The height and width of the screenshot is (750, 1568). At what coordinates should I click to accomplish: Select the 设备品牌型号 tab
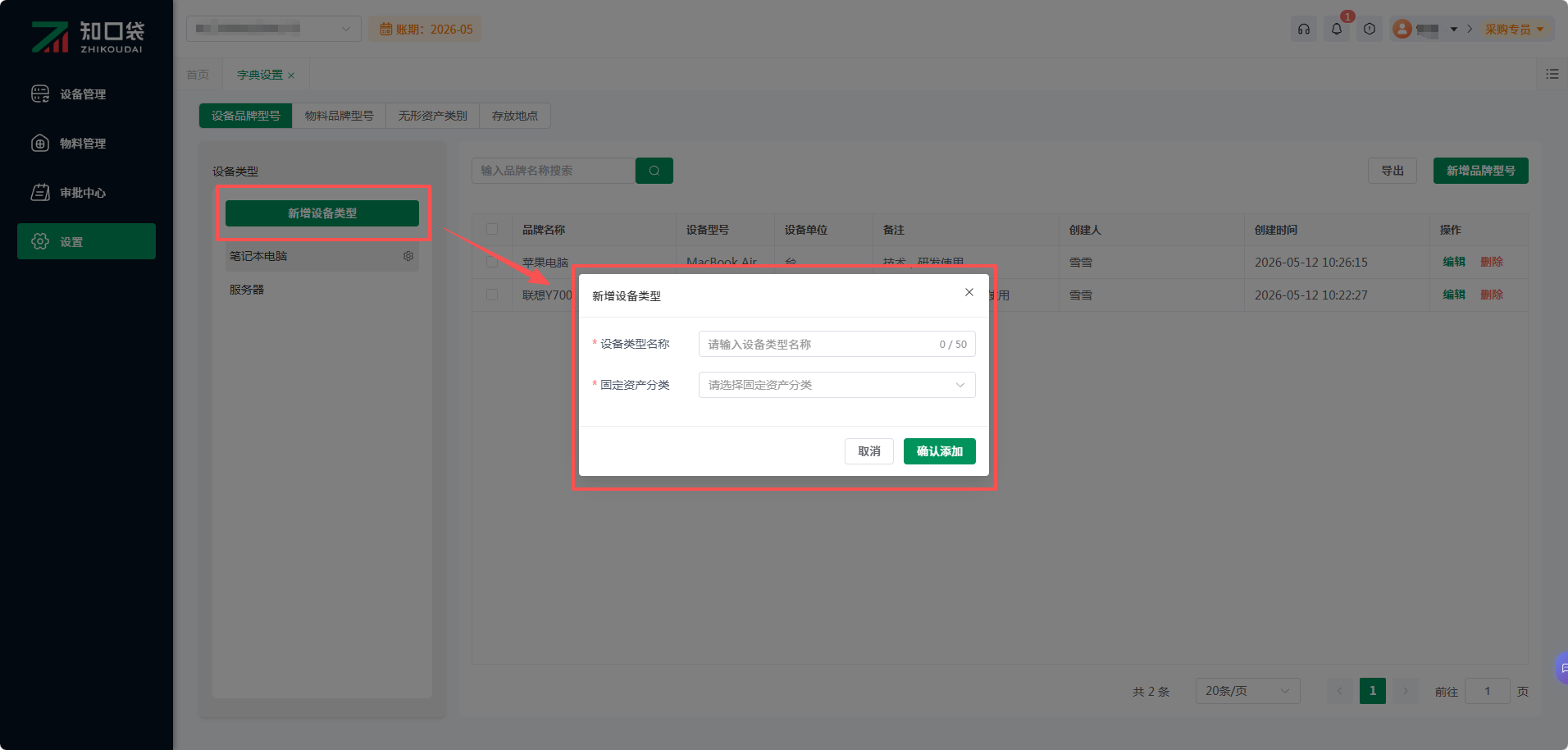coord(246,116)
